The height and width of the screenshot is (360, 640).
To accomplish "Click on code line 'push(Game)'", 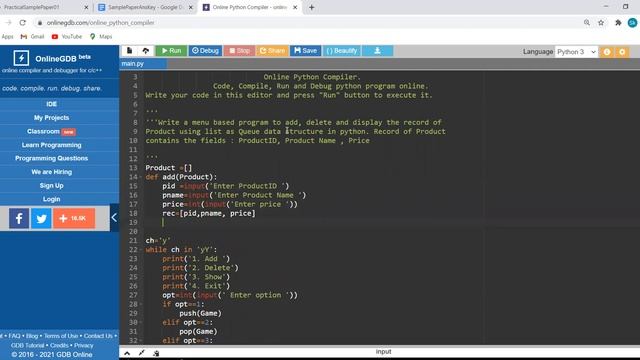I will pyautogui.click(x=200, y=313).
